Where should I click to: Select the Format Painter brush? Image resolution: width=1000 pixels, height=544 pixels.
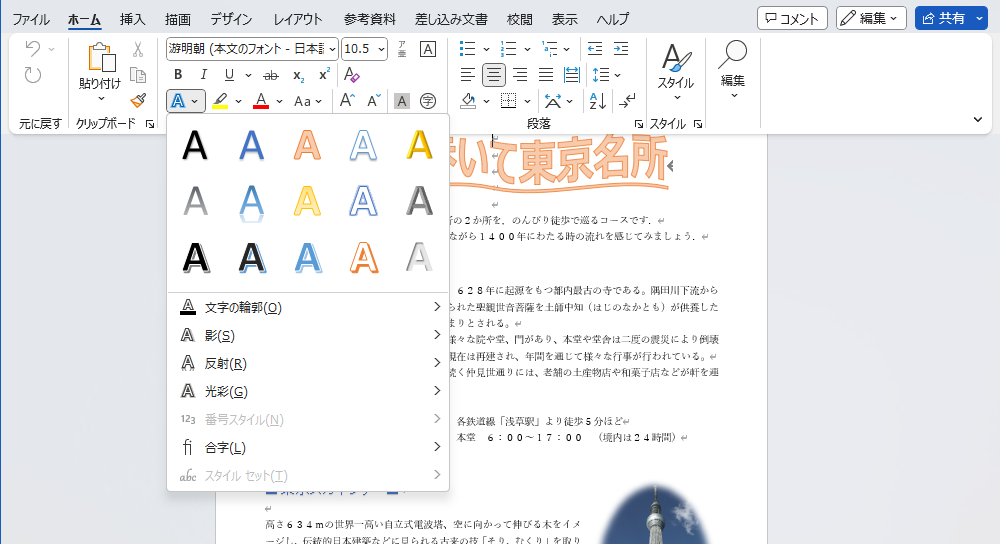click(138, 100)
